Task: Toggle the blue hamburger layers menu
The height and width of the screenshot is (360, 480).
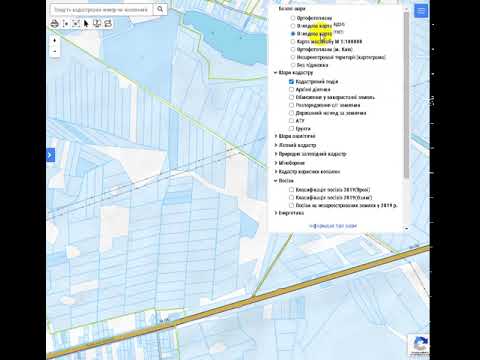Action: pos(421,11)
